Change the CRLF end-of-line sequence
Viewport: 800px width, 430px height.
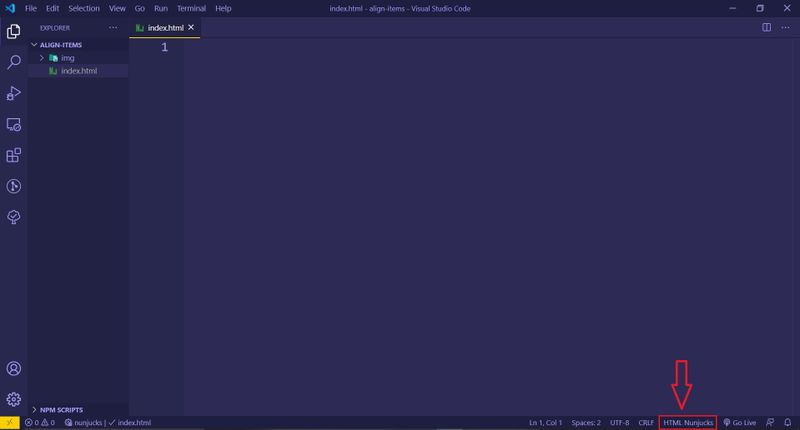pos(645,423)
